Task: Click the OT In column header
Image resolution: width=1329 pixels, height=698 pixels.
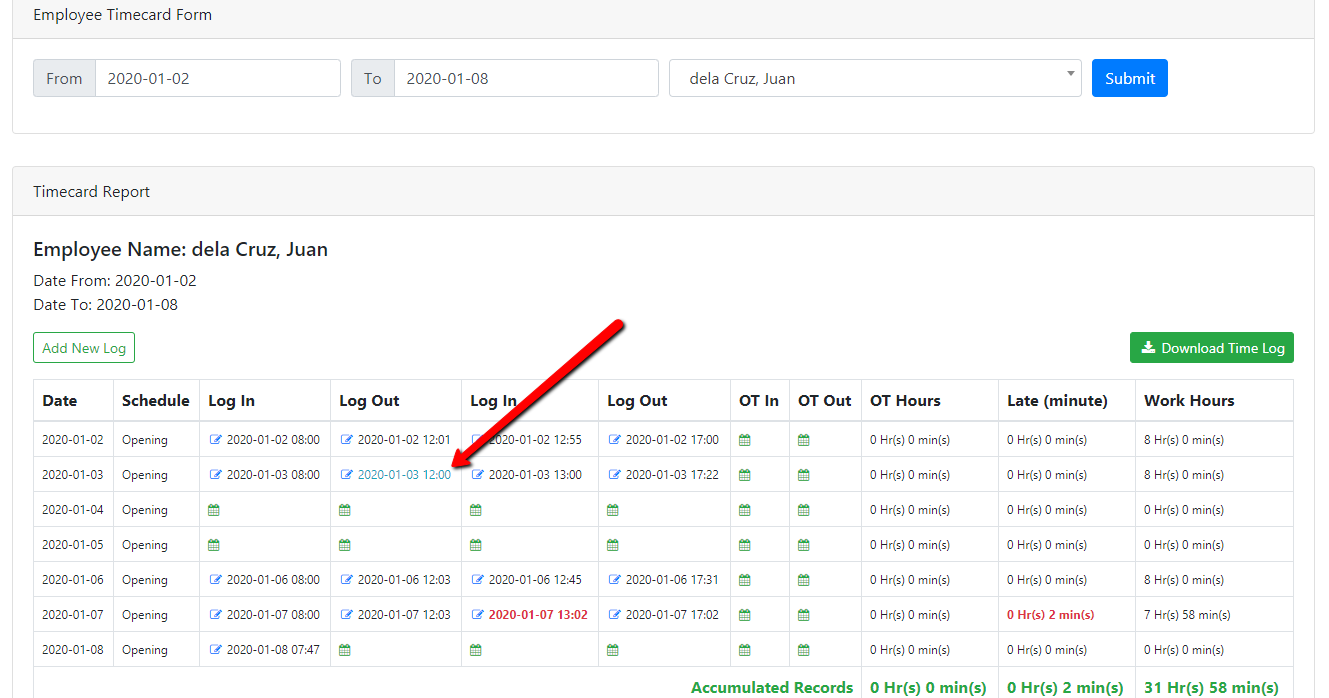Action: 759,401
